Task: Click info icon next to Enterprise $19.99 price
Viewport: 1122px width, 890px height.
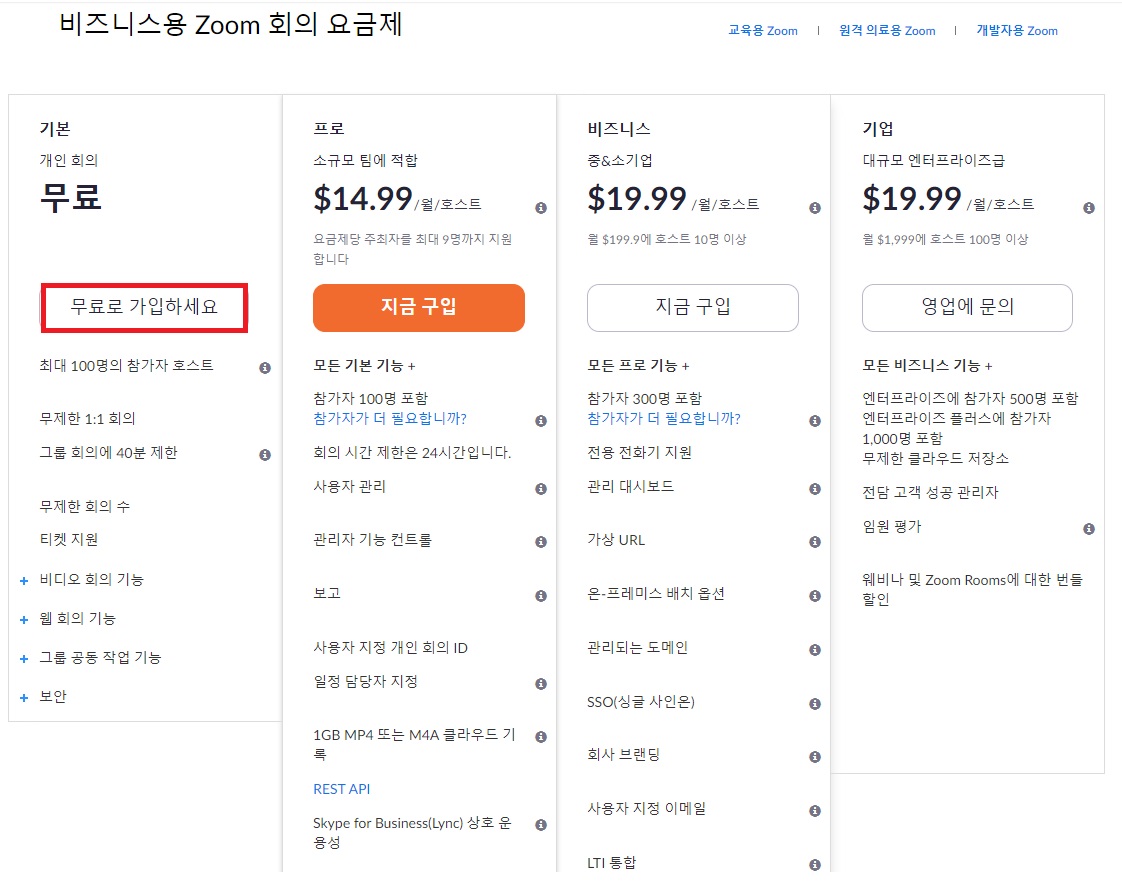Action: click(x=1089, y=208)
